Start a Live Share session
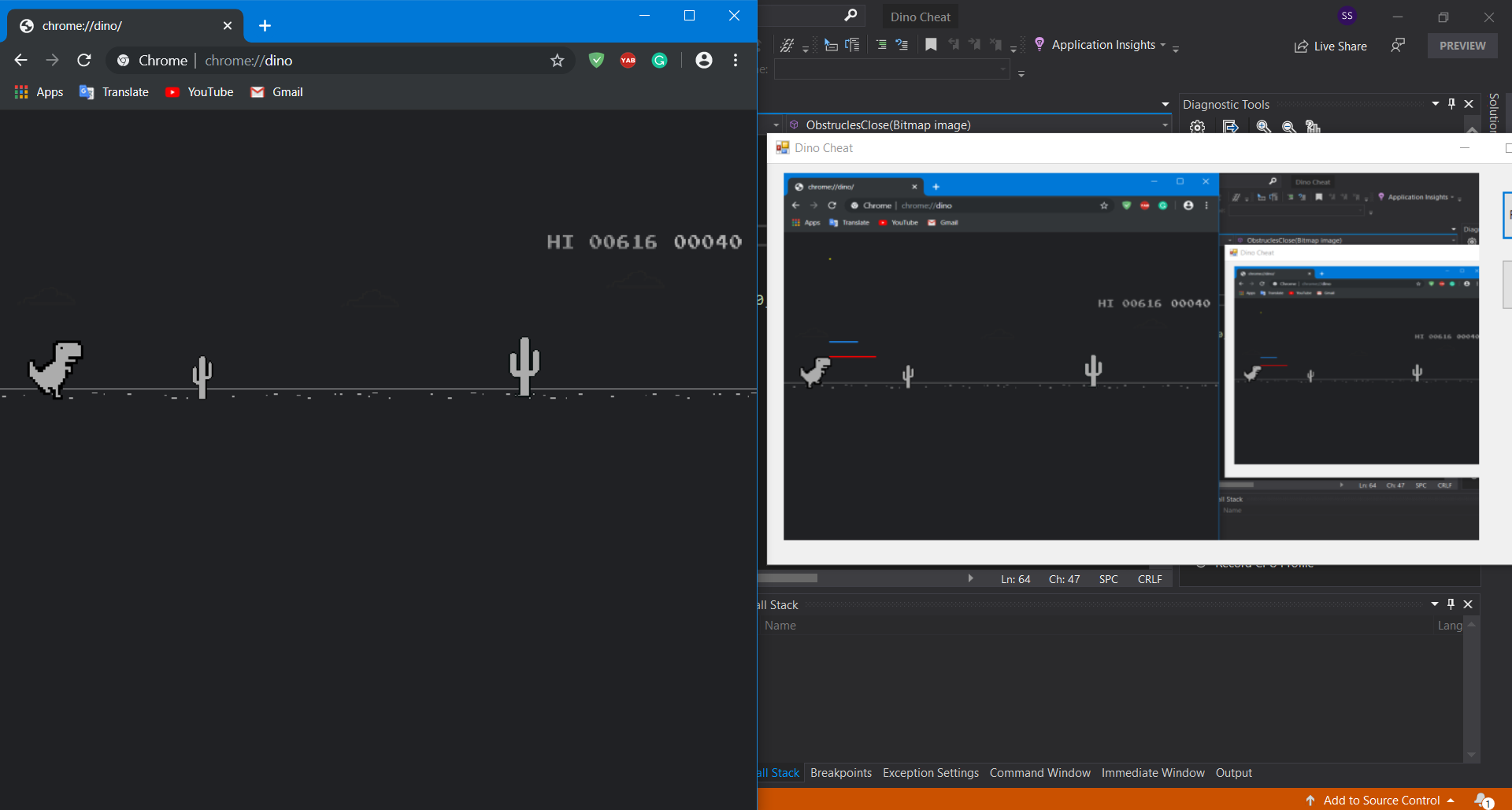 [1330, 46]
